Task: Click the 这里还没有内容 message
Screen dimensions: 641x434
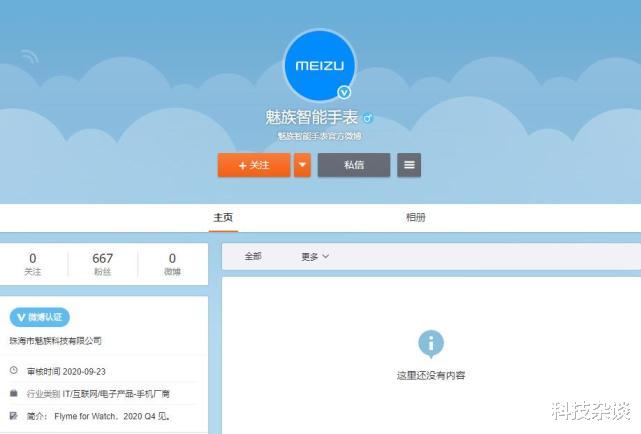Action: click(x=431, y=376)
